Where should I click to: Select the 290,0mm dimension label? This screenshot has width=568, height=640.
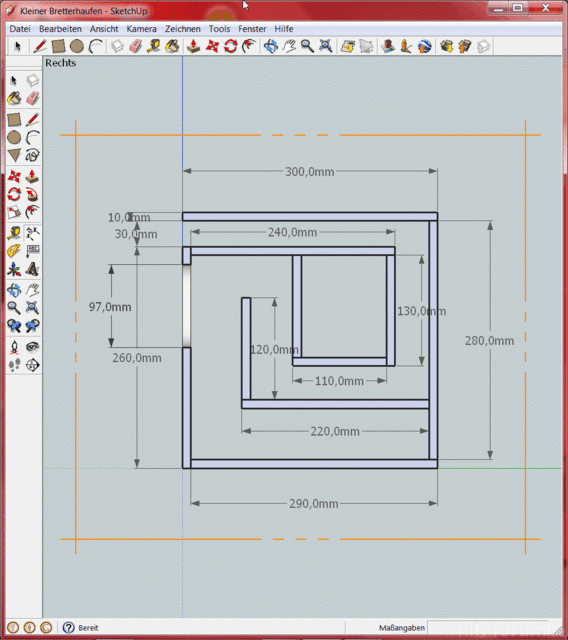314,504
